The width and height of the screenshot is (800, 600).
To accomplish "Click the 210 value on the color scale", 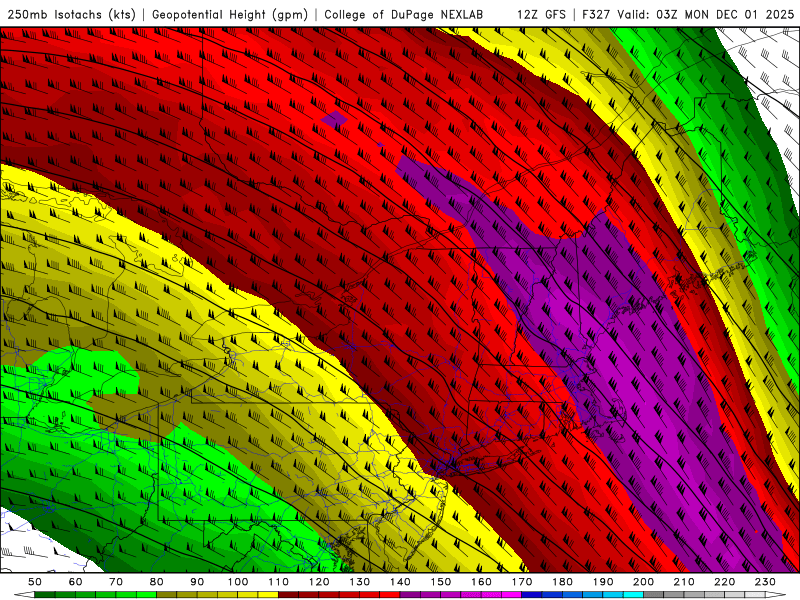I will point(684,582).
